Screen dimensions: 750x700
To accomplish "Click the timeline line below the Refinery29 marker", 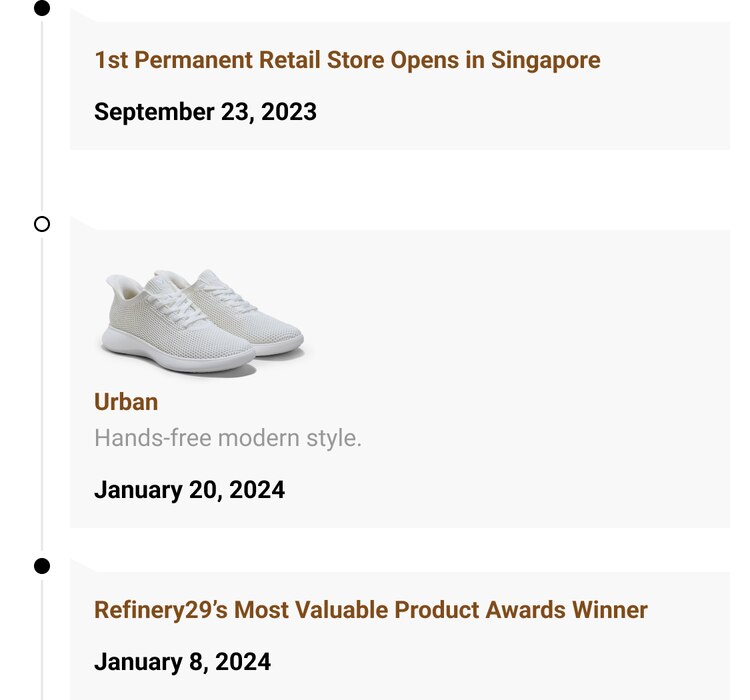I will point(42,640).
